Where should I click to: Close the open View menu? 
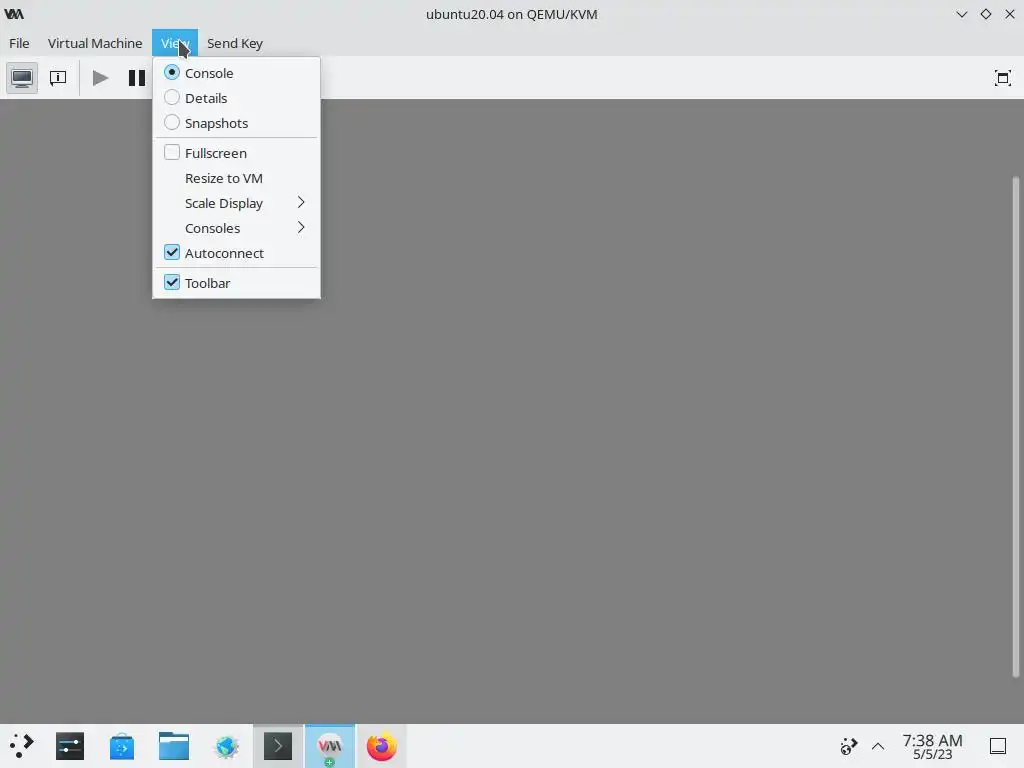pyautogui.click(x=175, y=43)
